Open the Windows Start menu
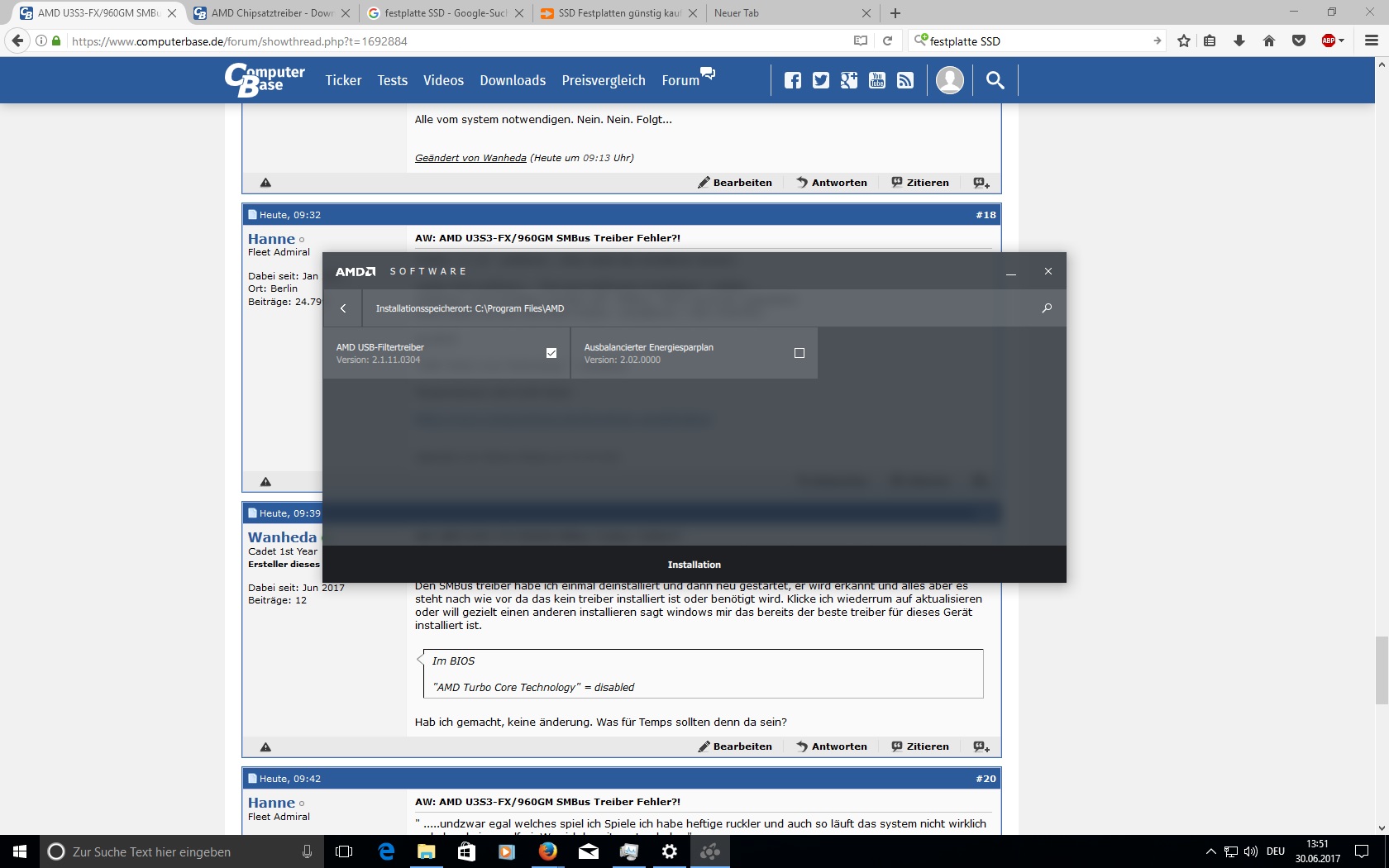This screenshot has width=1389, height=868. click(20, 851)
